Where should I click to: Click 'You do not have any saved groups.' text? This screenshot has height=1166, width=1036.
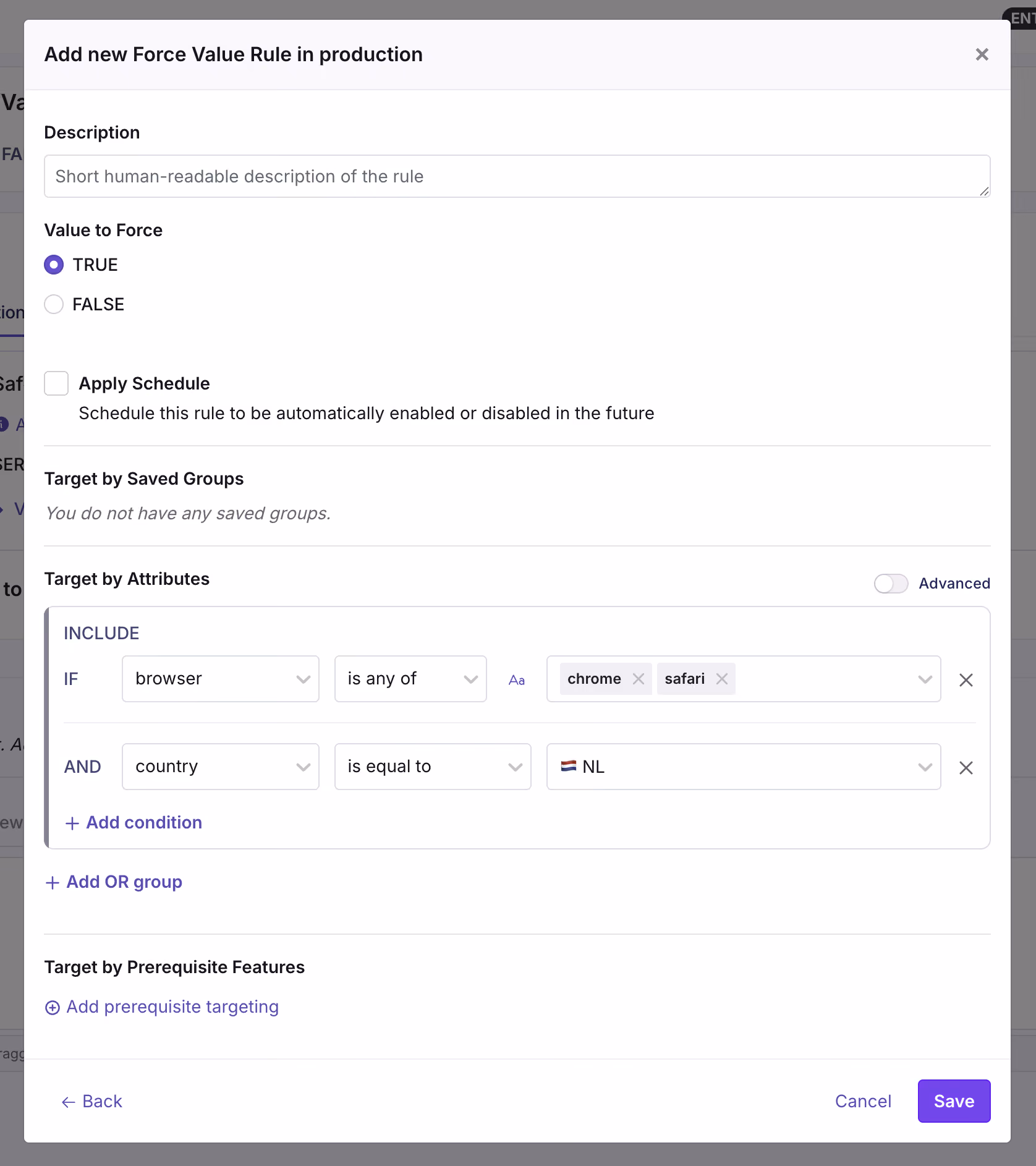tap(189, 513)
